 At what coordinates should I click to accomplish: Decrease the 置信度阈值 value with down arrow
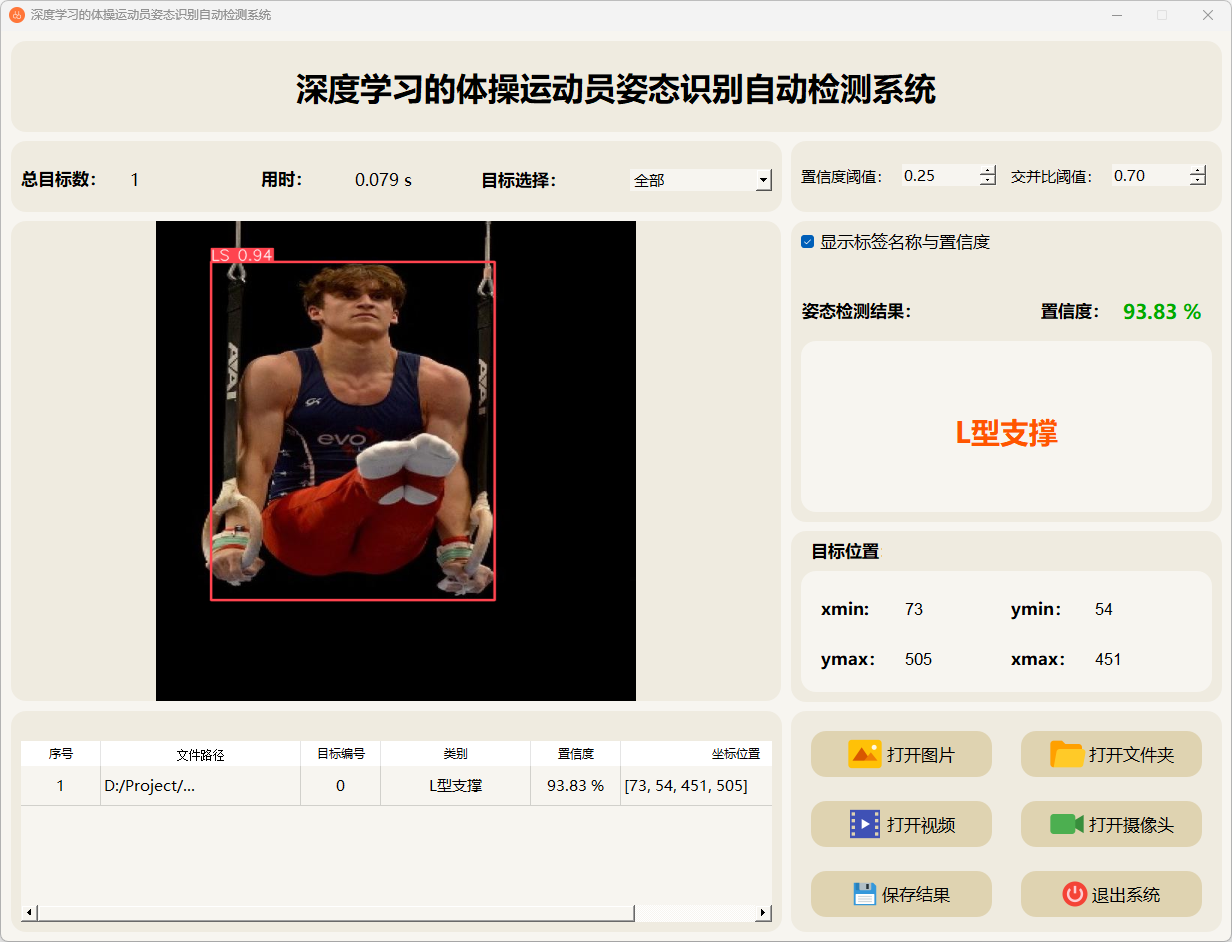point(988,181)
